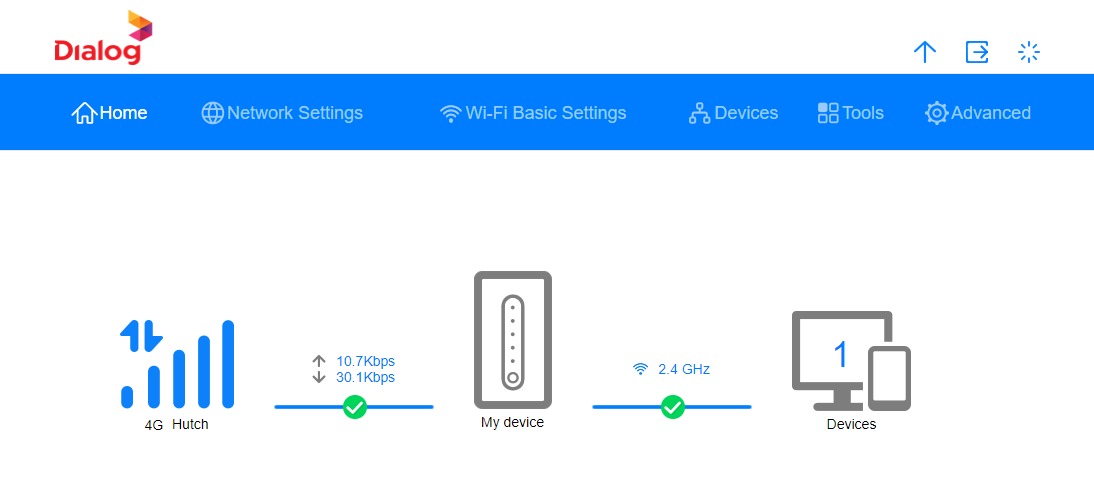Click the green checkmark on internet link
This screenshot has height=477, width=1094.
coord(355,407)
